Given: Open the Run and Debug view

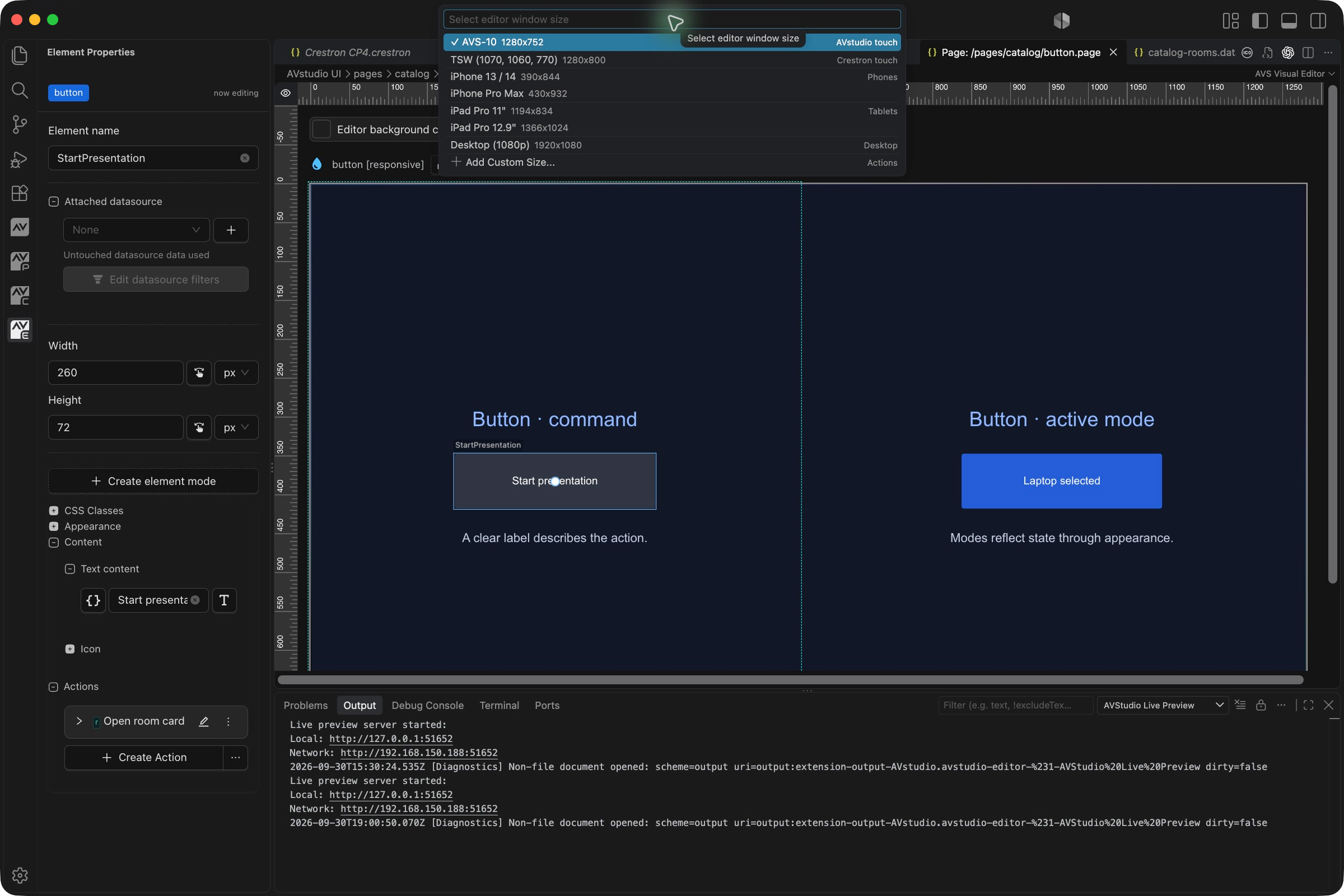Looking at the screenshot, I should tap(20, 159).
